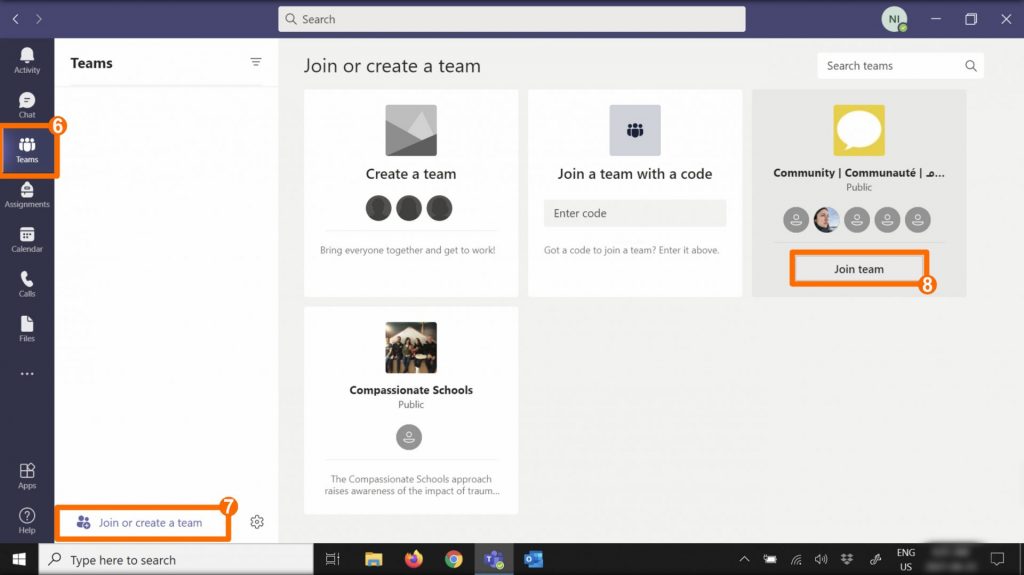The width and height of the screenshot is (1024, 575).
Task: Click the Create a team title
Action: [411, 174]
